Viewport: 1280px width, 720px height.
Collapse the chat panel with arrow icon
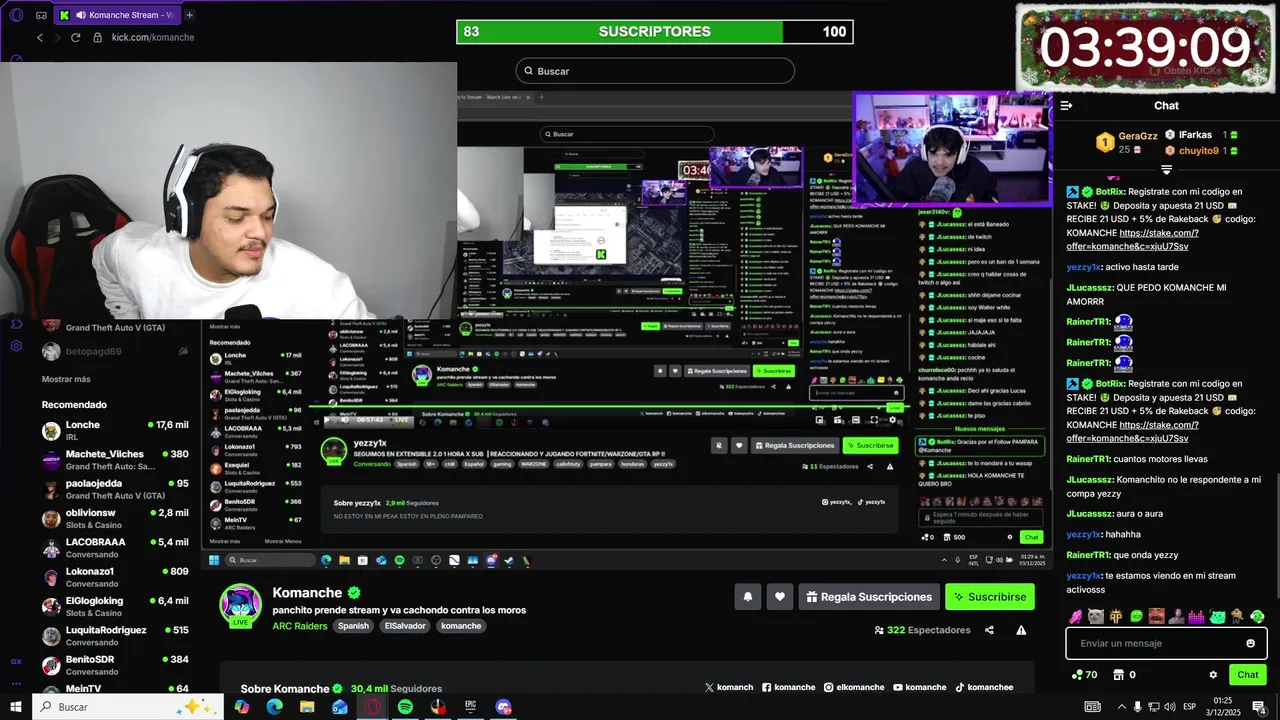click(x=1066, y=105)
